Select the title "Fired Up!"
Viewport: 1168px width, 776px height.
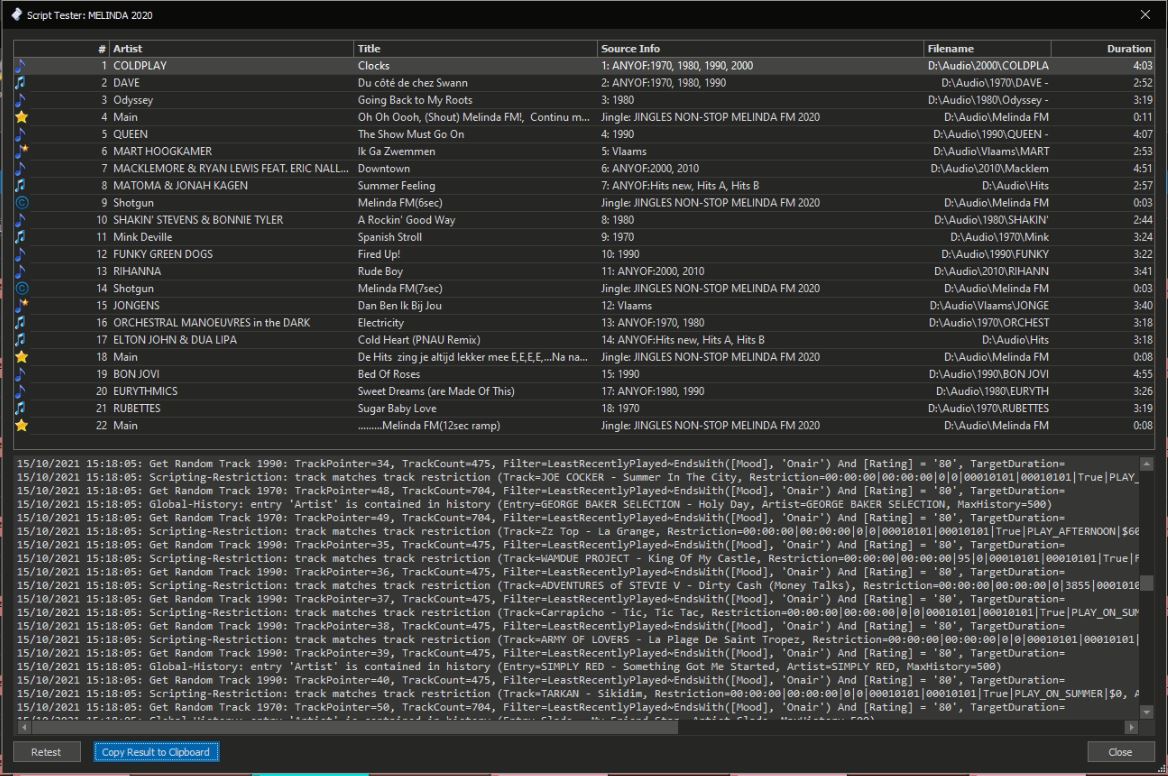point(378,254)
